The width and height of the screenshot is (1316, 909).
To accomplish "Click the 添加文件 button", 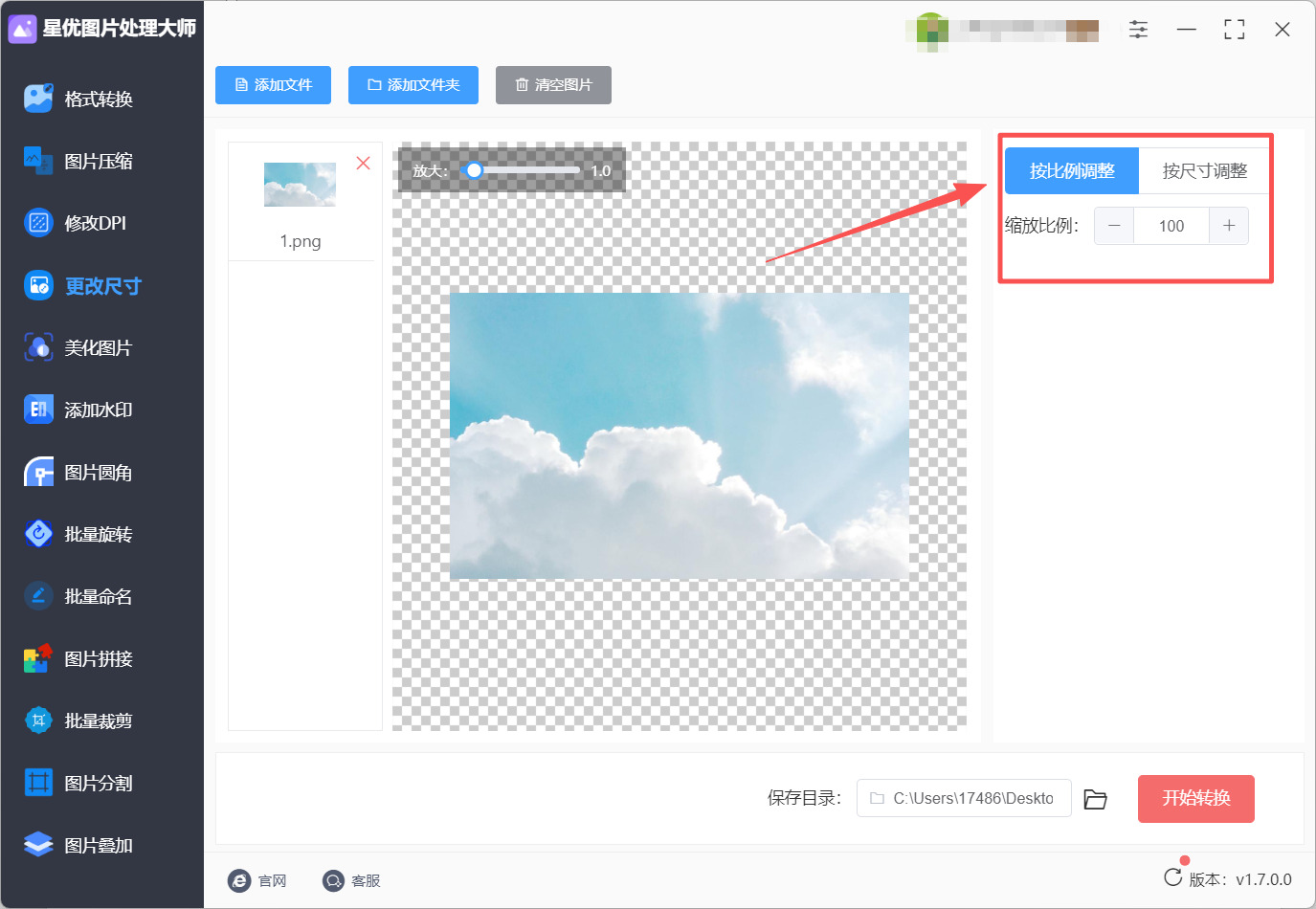I will pyautogui.click(x=273, y=85).
